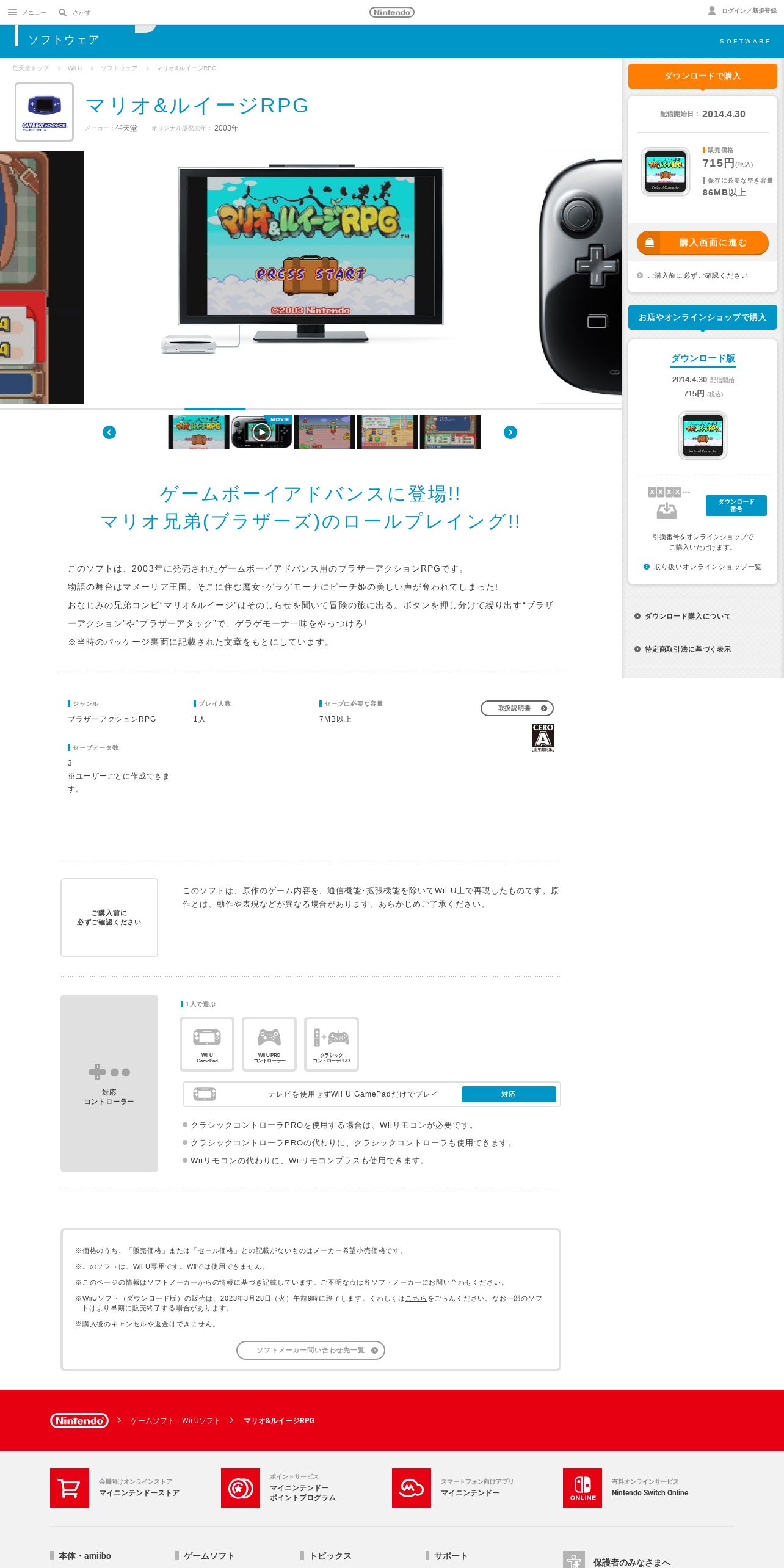Viewport: 784px width, 1568px height.
Task: Click the download code inbox icon
Action: pos(667,510)
